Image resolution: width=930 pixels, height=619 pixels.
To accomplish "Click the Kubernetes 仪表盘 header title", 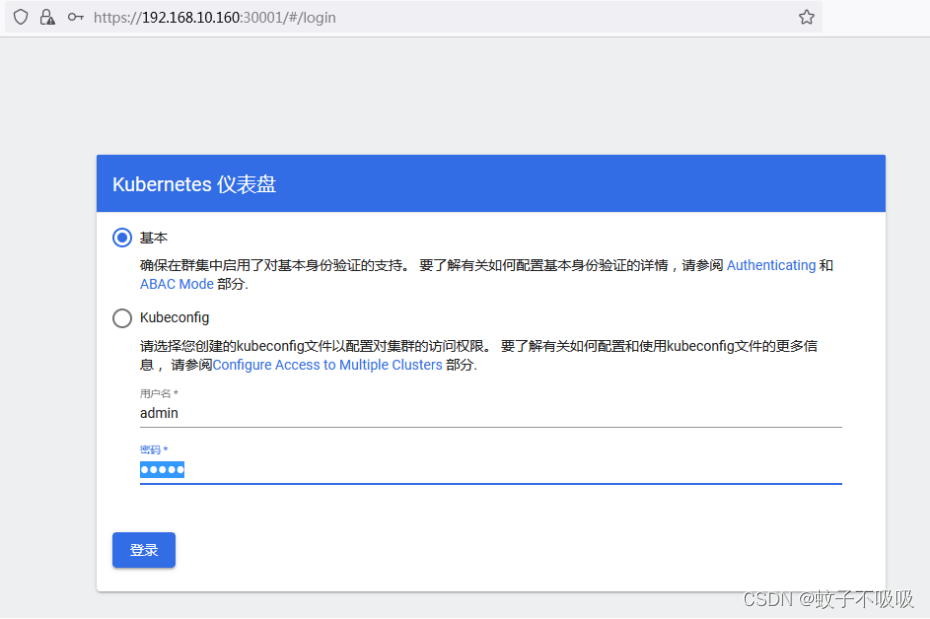I will tap(194, 184).
